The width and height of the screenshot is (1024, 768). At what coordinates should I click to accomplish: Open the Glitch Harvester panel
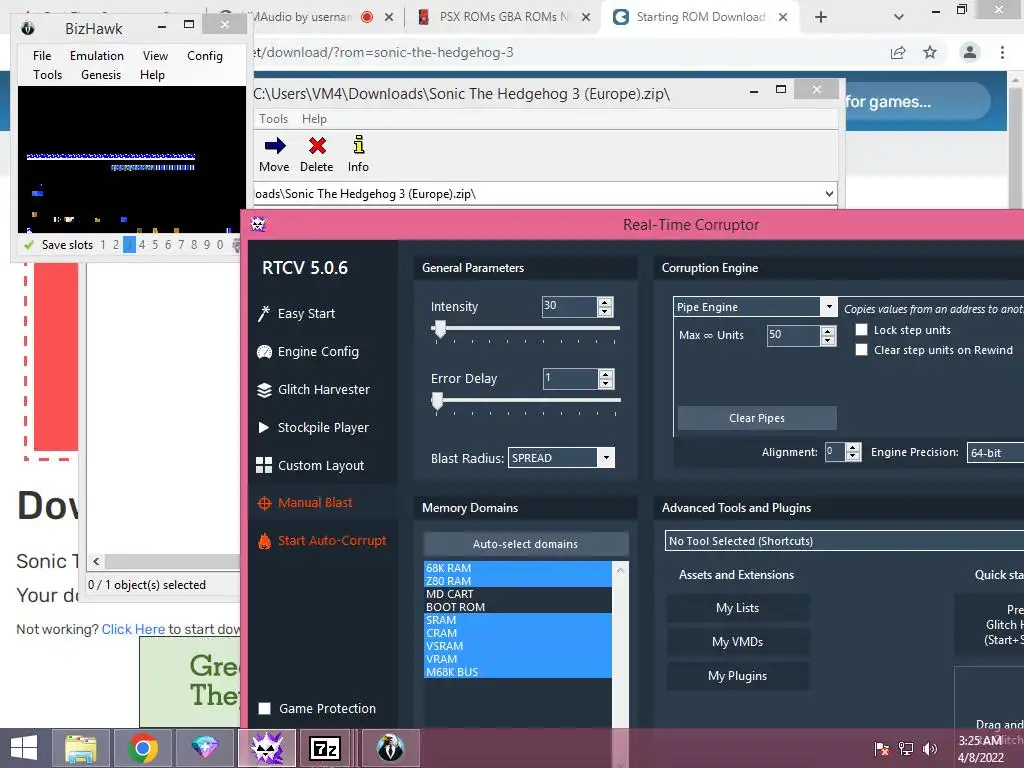[x=313, y=389]
